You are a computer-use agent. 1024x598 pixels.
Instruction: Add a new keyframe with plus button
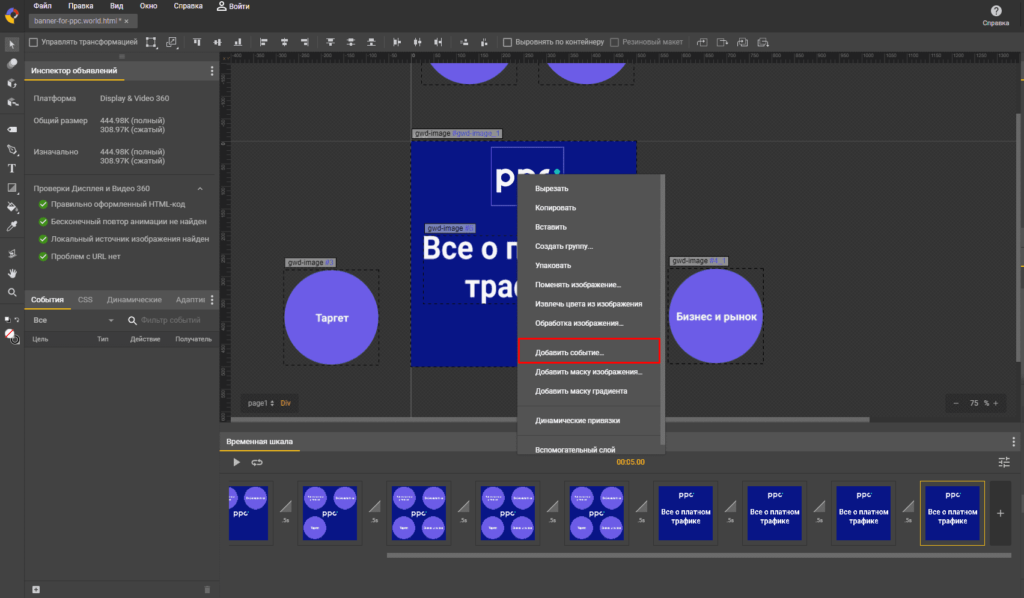[x=1000, y=512]
